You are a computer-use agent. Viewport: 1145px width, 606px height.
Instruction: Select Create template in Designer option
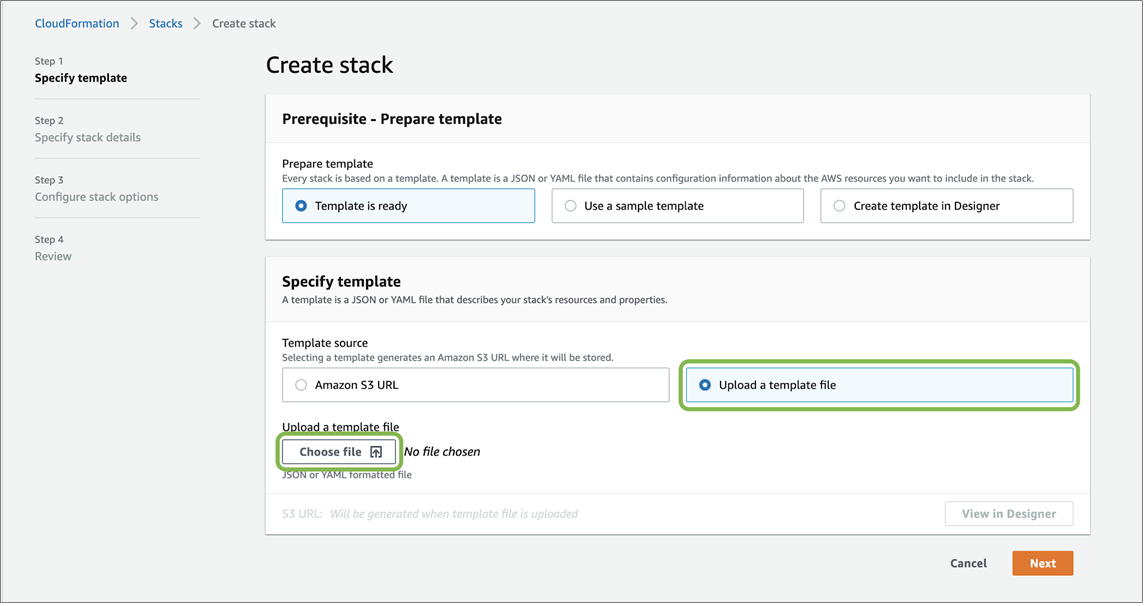(838, 205)
